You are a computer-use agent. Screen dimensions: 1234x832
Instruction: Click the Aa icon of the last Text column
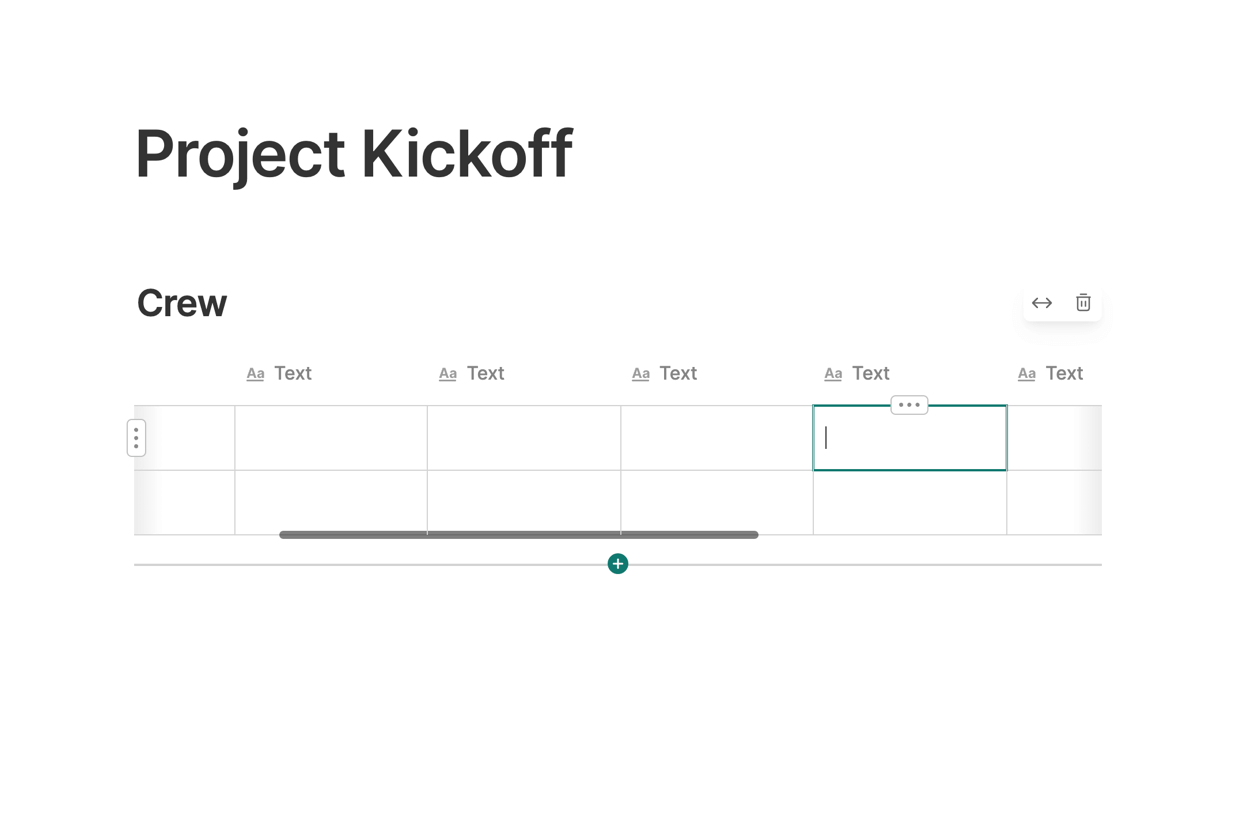[1027, 374]
